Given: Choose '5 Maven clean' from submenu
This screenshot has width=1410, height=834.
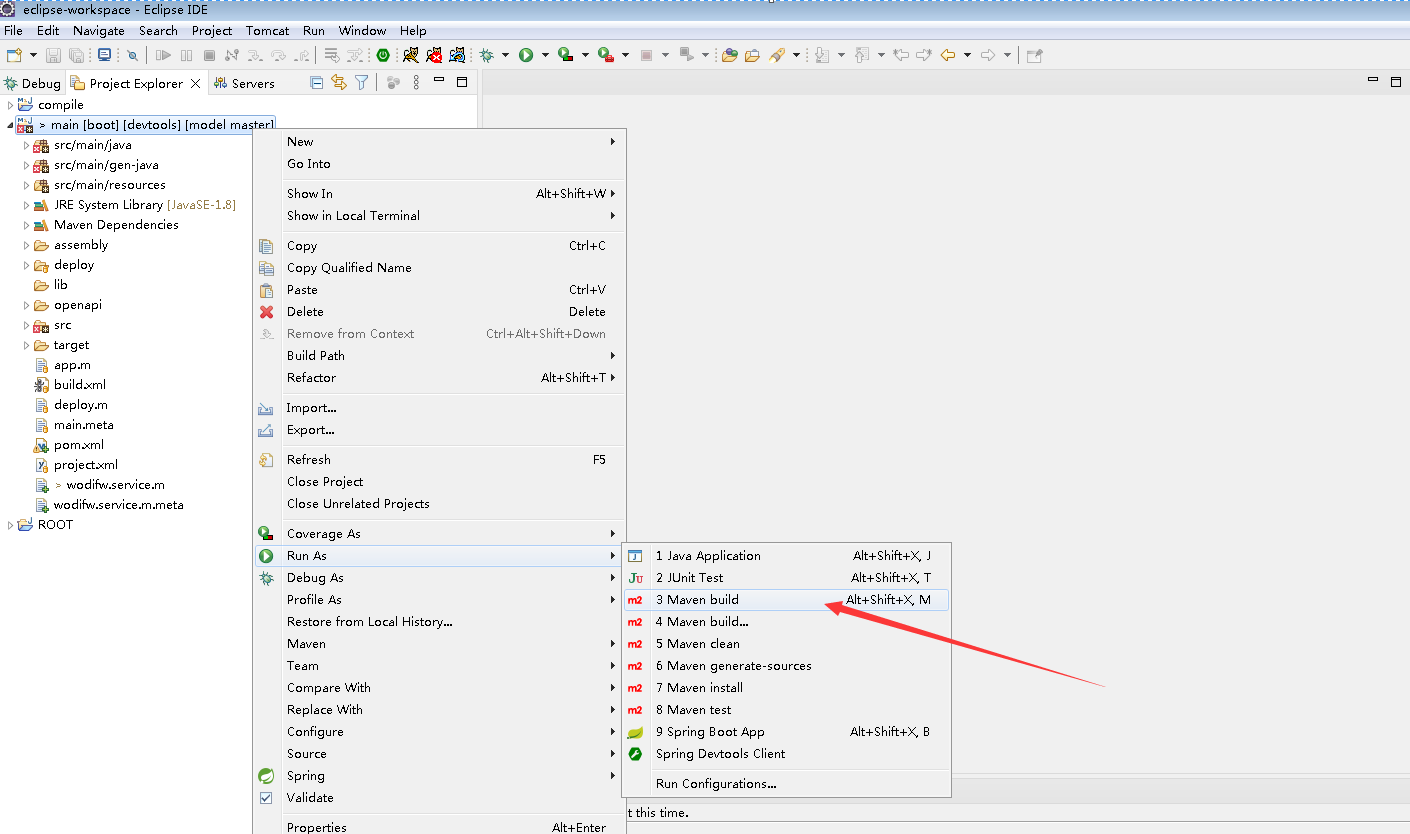Looking at the screenshot, I should [x=785, y=644].
